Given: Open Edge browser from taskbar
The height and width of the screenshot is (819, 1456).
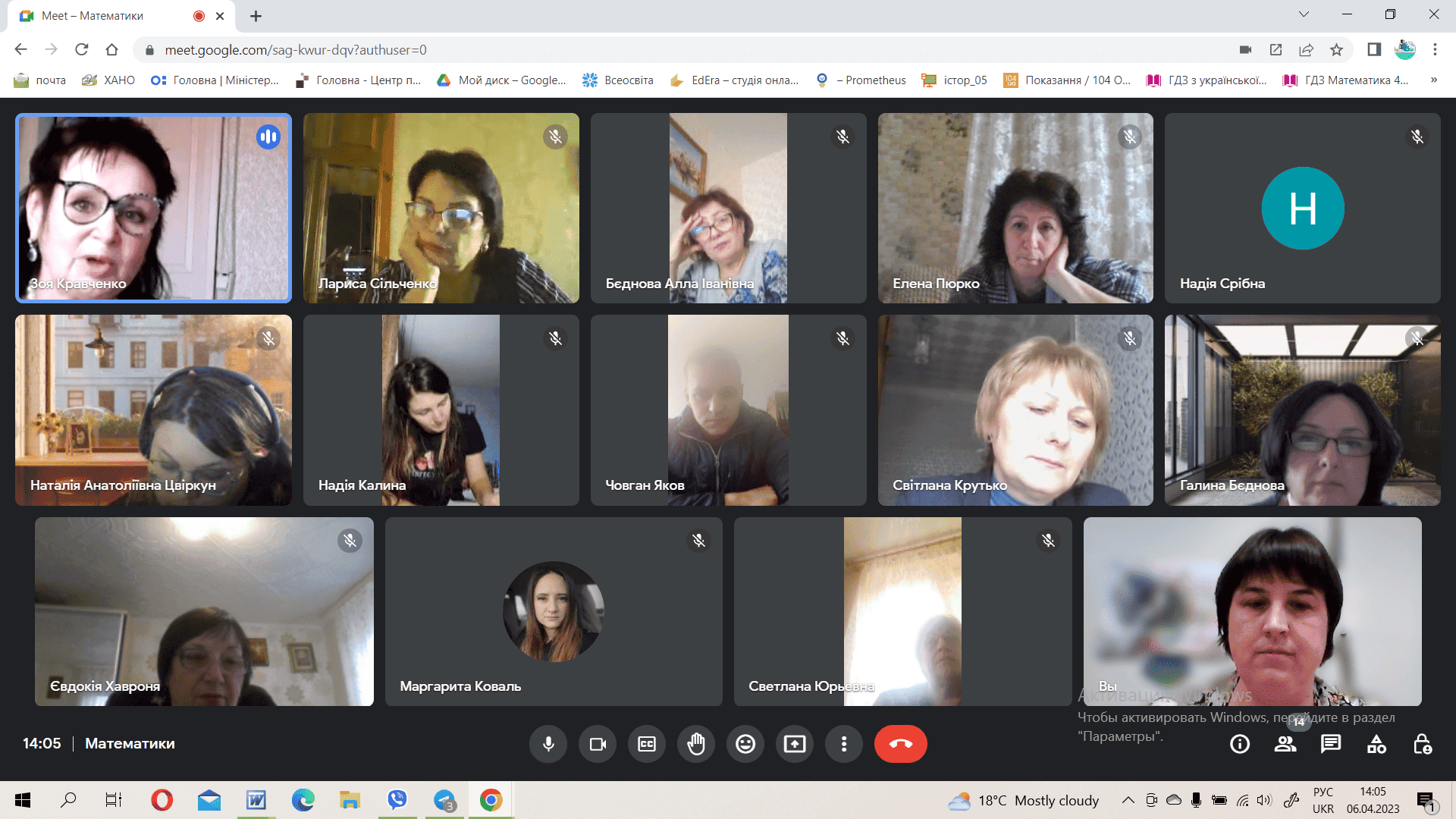Looking at the screenshot, I should point(303,800).
